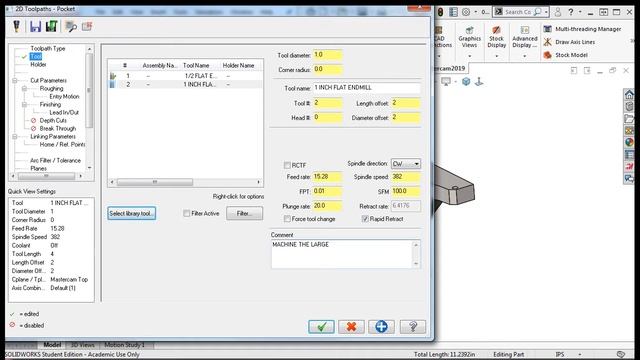Image resolution: width=640 pixels, height=360 pixels.
Task: Collapse the Roughing tree node
Action: 24,89
